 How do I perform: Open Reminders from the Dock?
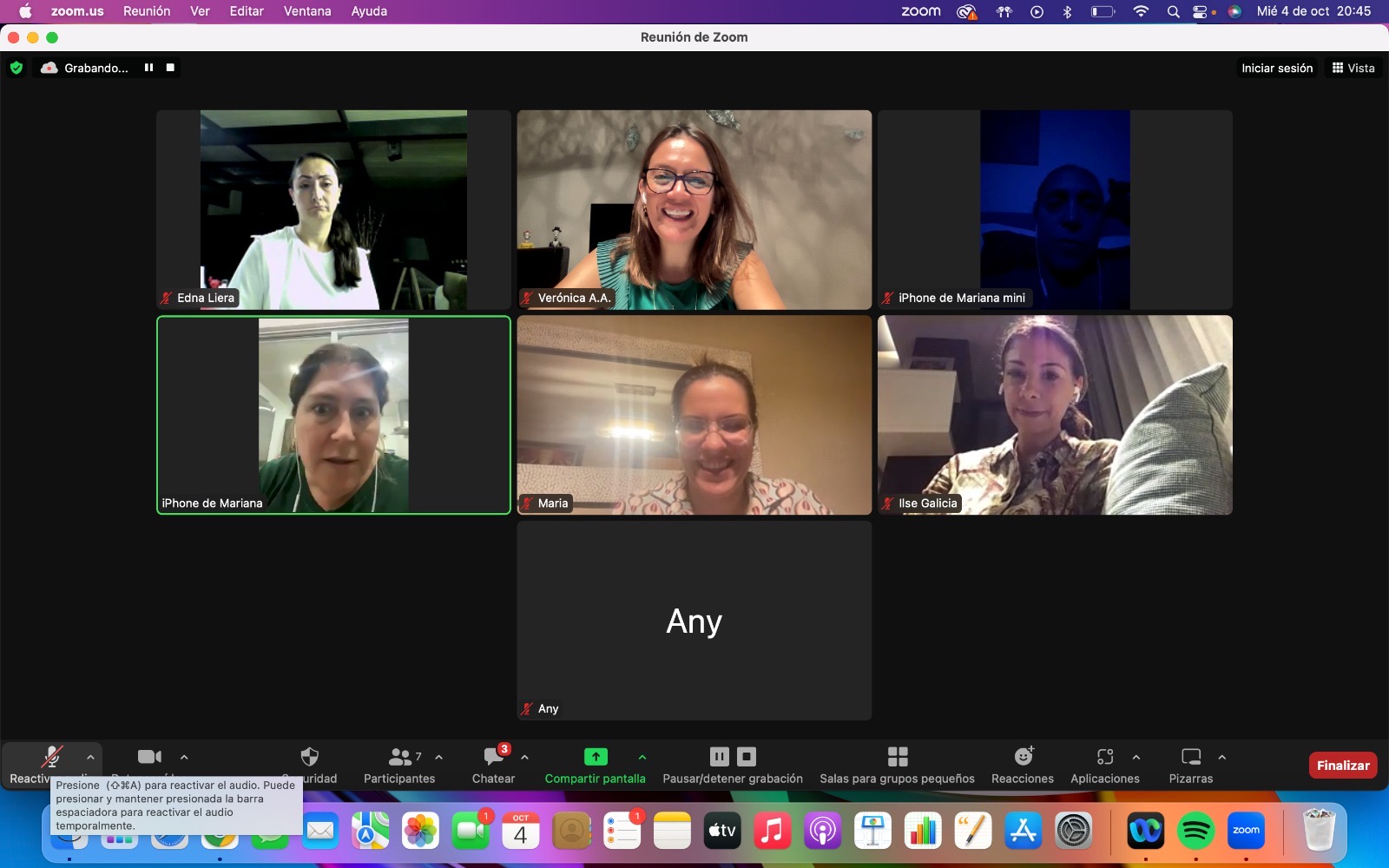point(622,832)
